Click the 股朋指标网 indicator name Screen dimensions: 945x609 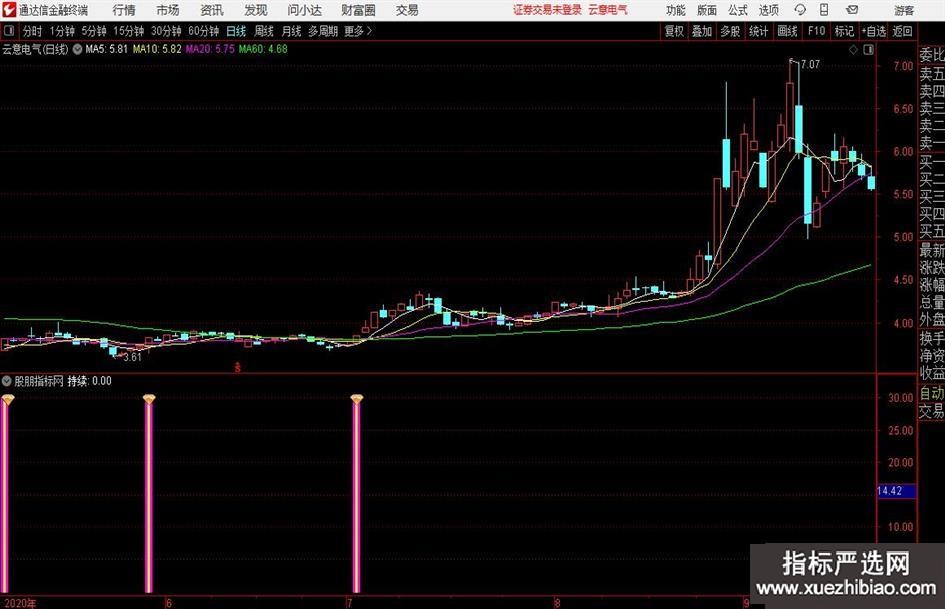39,381
